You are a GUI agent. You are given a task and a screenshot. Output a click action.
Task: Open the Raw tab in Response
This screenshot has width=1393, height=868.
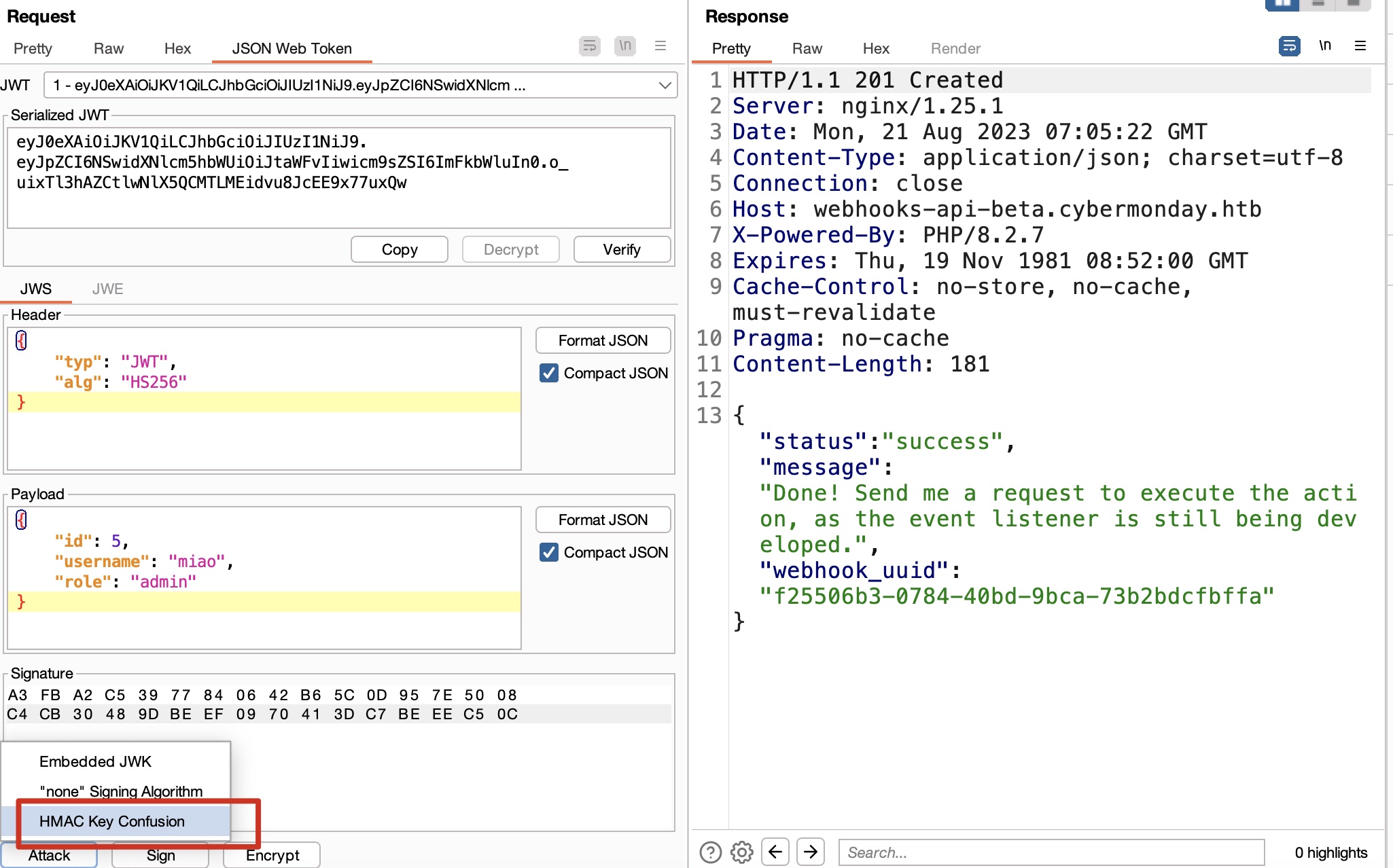(807, 48)
